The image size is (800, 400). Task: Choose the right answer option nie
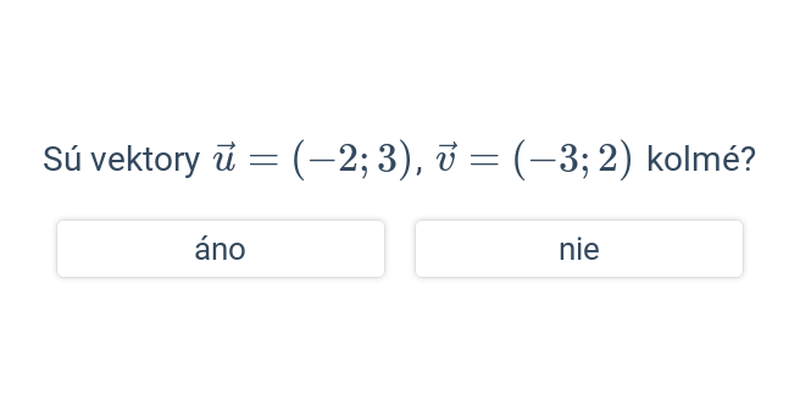(579, 249)
